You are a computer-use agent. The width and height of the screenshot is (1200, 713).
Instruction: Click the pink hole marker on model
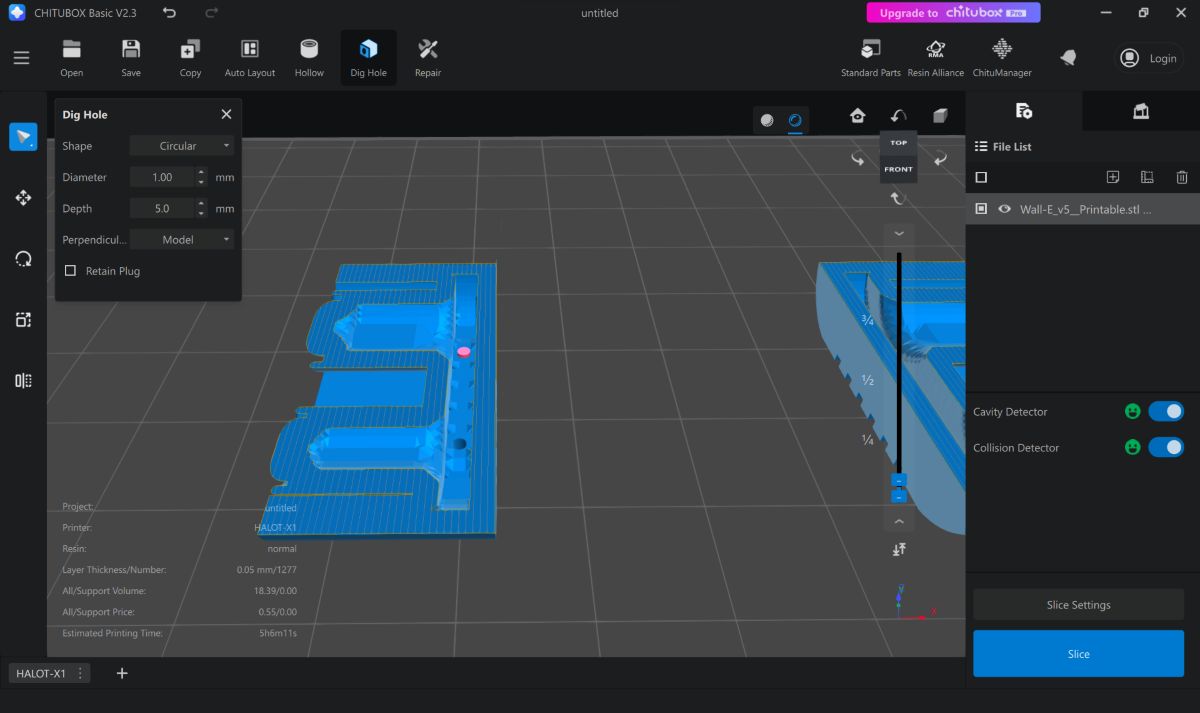tap(463, 352)
